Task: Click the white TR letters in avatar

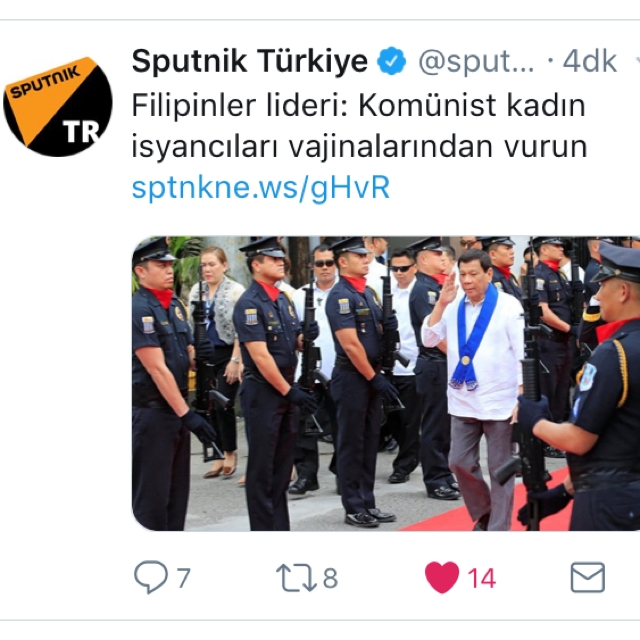Action: tap(81, 131)
